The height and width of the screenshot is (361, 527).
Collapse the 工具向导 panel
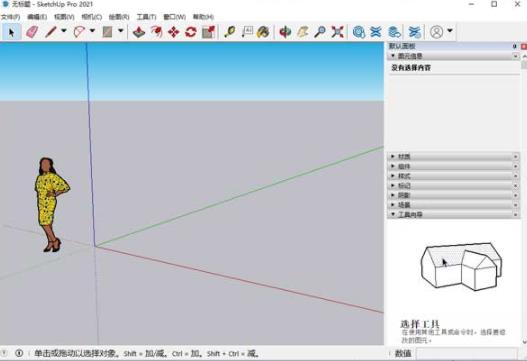tap(393, 214)
